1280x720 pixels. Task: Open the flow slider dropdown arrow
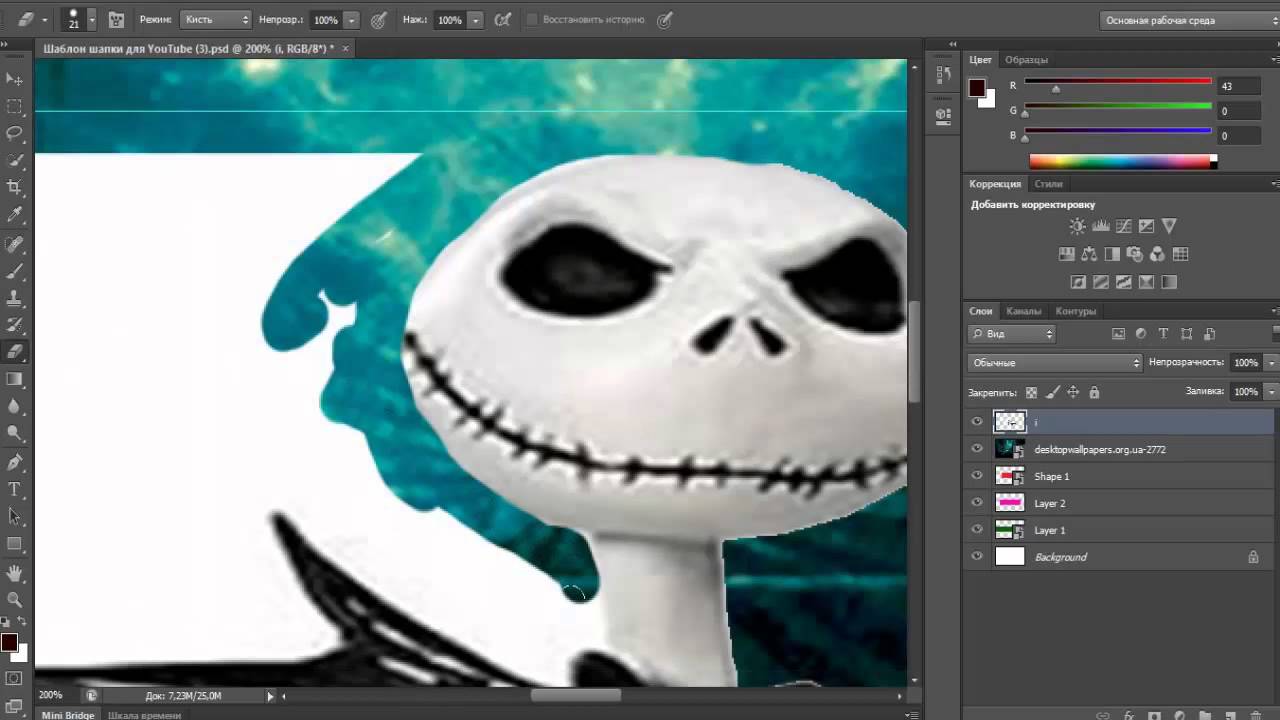(x=476, y=20)
